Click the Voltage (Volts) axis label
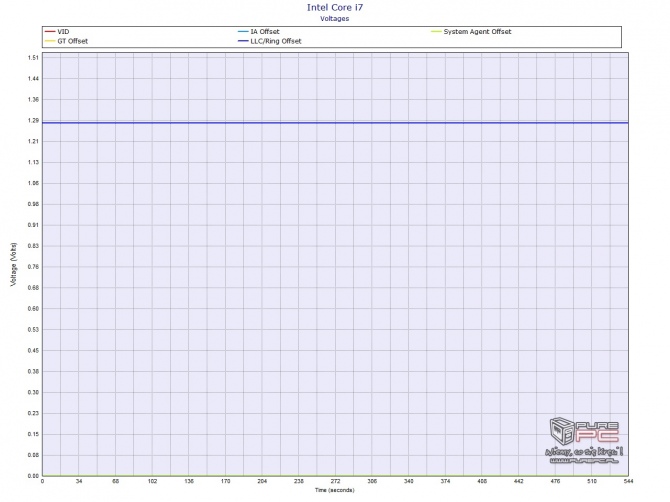 pos(14,264)
